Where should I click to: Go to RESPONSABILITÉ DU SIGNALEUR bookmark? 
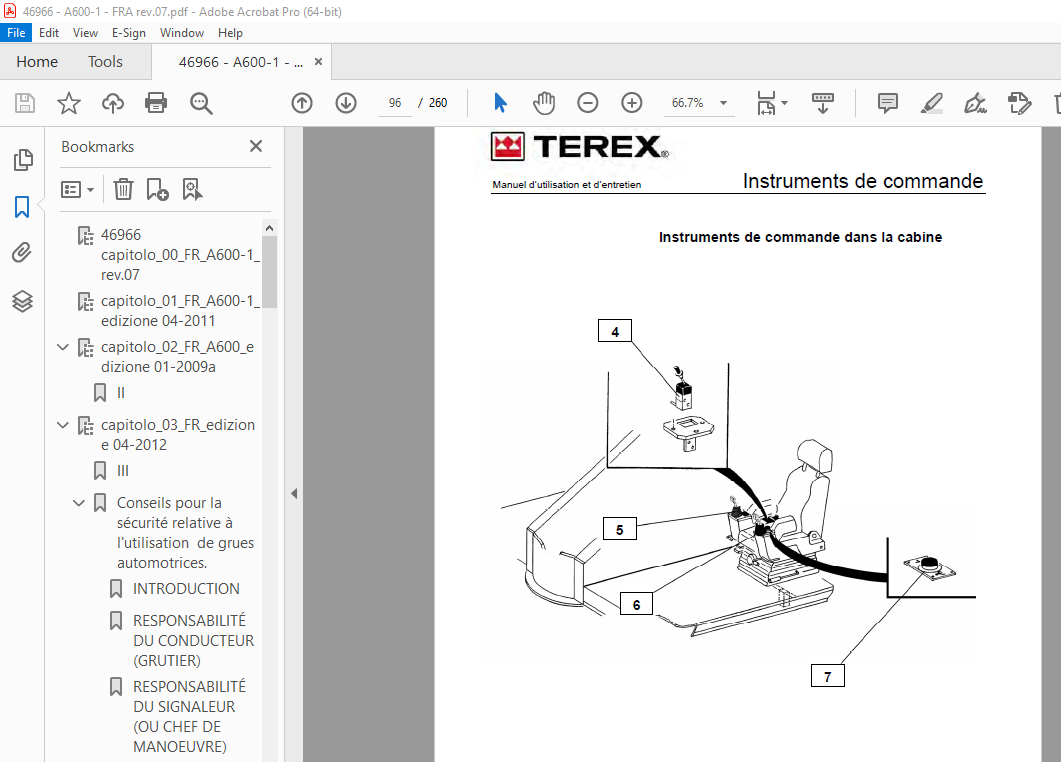pos(189,717)
